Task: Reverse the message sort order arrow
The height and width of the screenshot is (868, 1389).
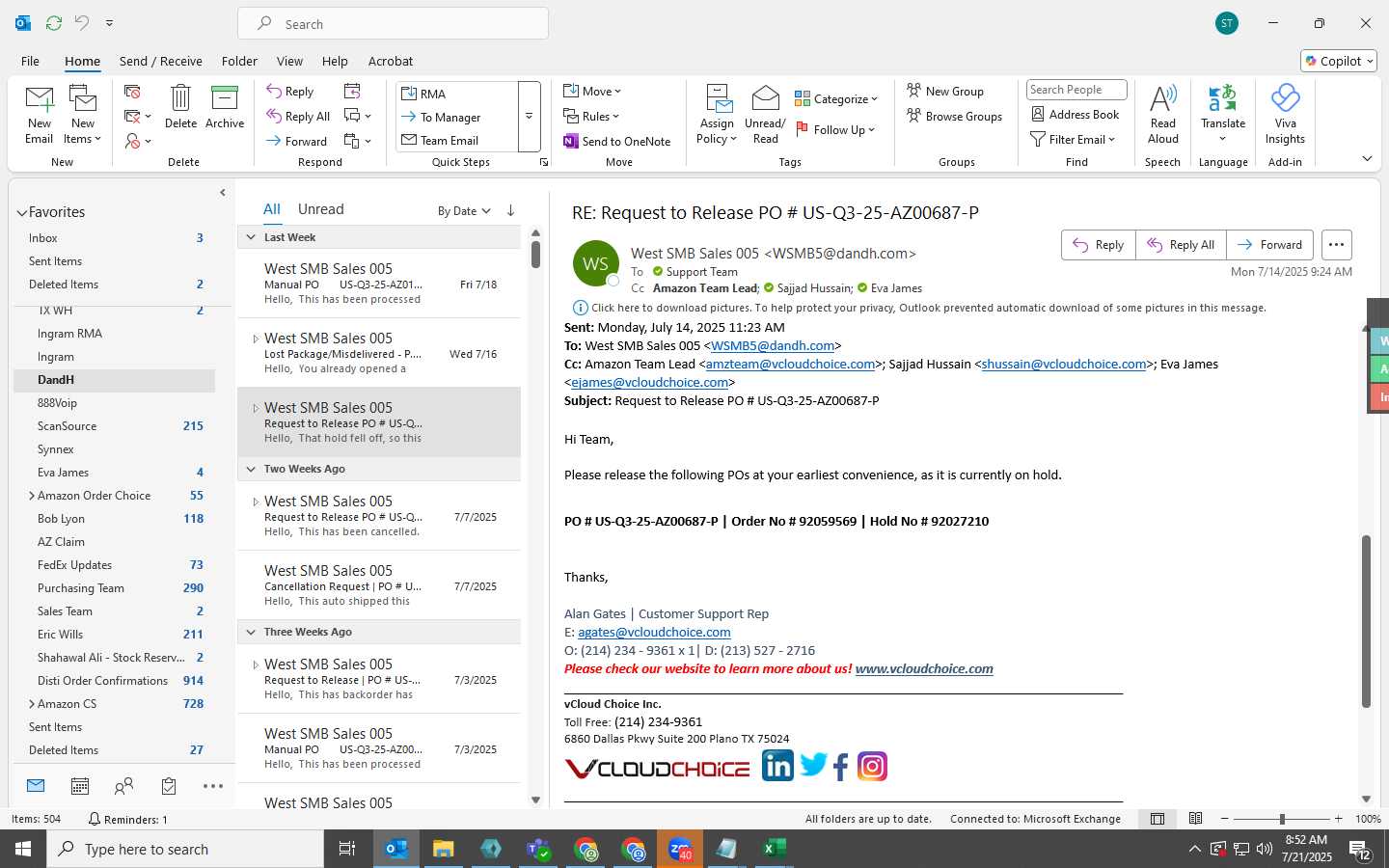Action: pos(510,210)
